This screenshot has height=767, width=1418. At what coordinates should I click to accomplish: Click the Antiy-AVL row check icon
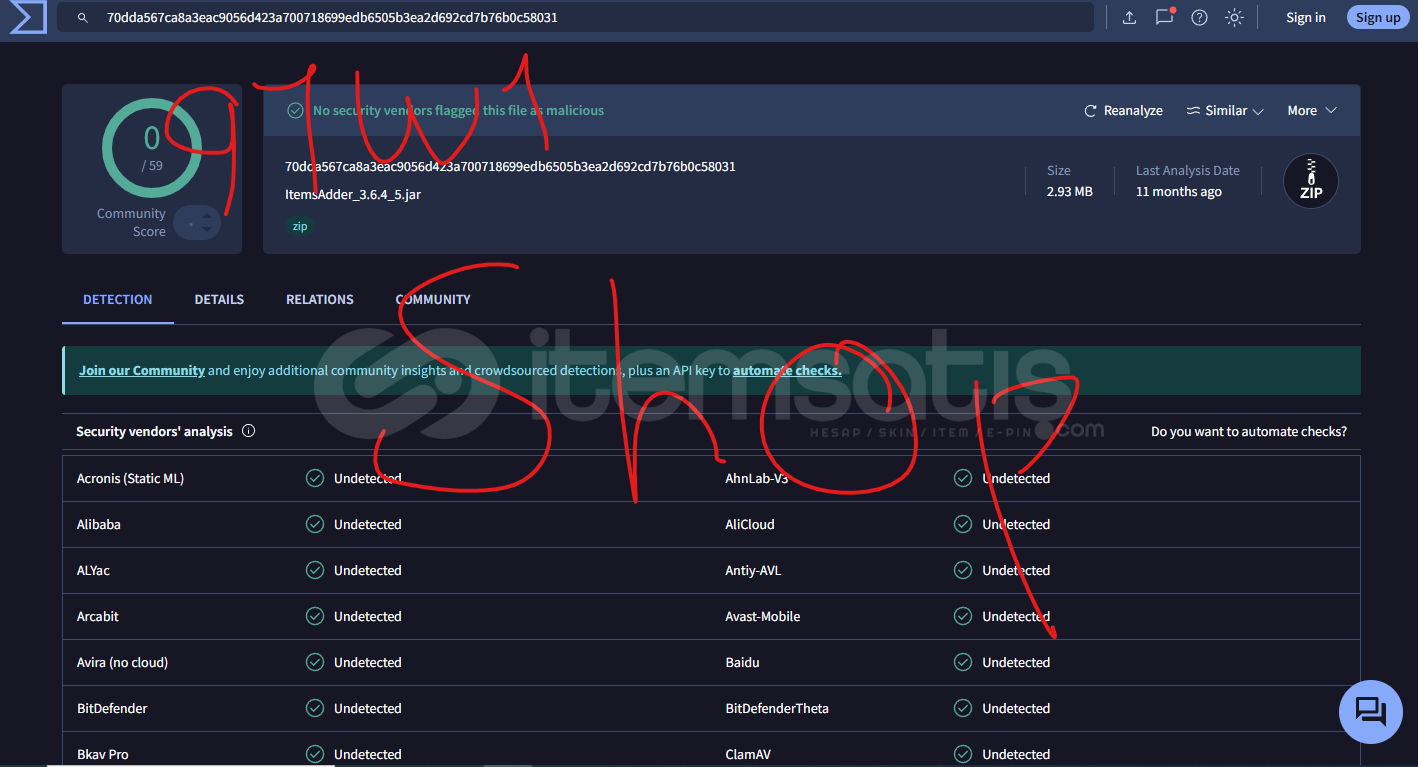[x=963, y=570]
